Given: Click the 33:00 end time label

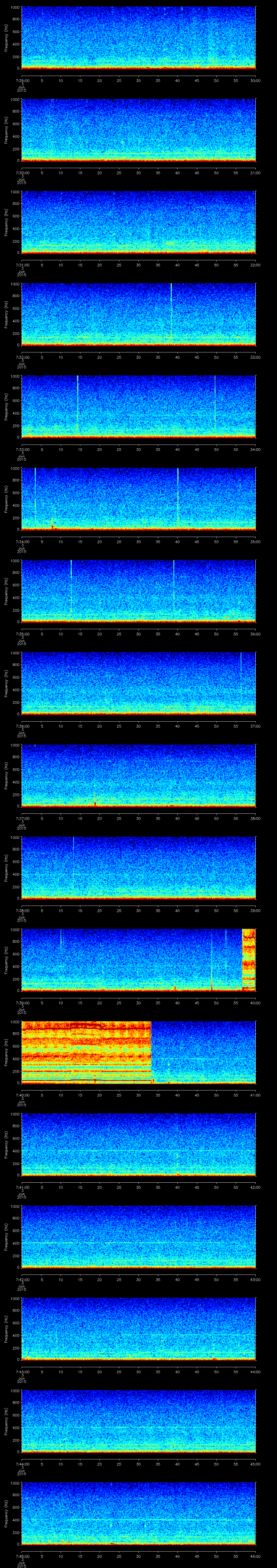Looking at the screenshot, I should [x=255, y=357].
